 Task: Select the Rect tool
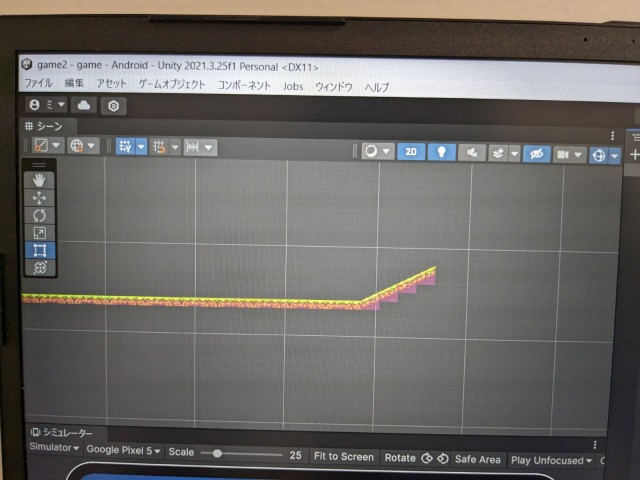click(x=40, y=249)
